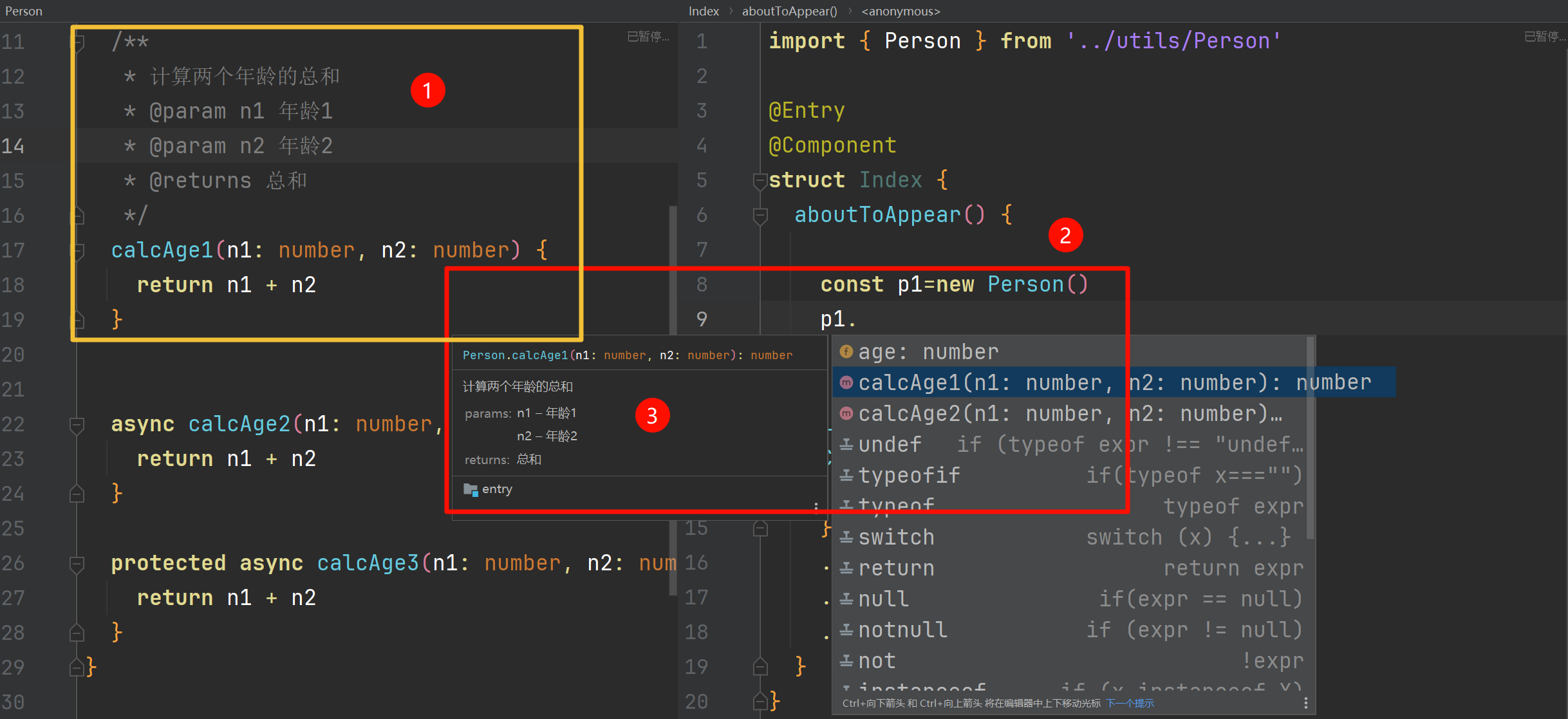Click the notnull postfix template icon
The width and height of the screenshot is (1568, 719).
(x=846, y=630)
